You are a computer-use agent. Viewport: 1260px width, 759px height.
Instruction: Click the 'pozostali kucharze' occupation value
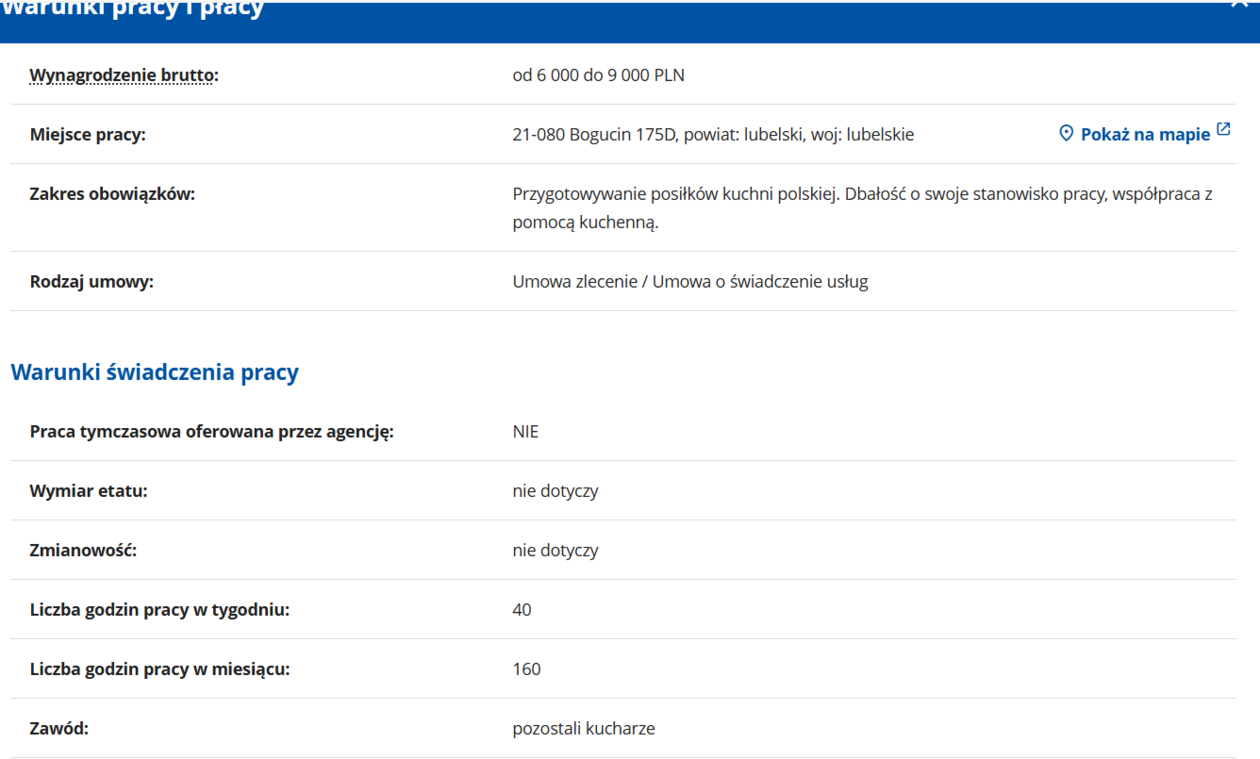(x=583, y=729)
